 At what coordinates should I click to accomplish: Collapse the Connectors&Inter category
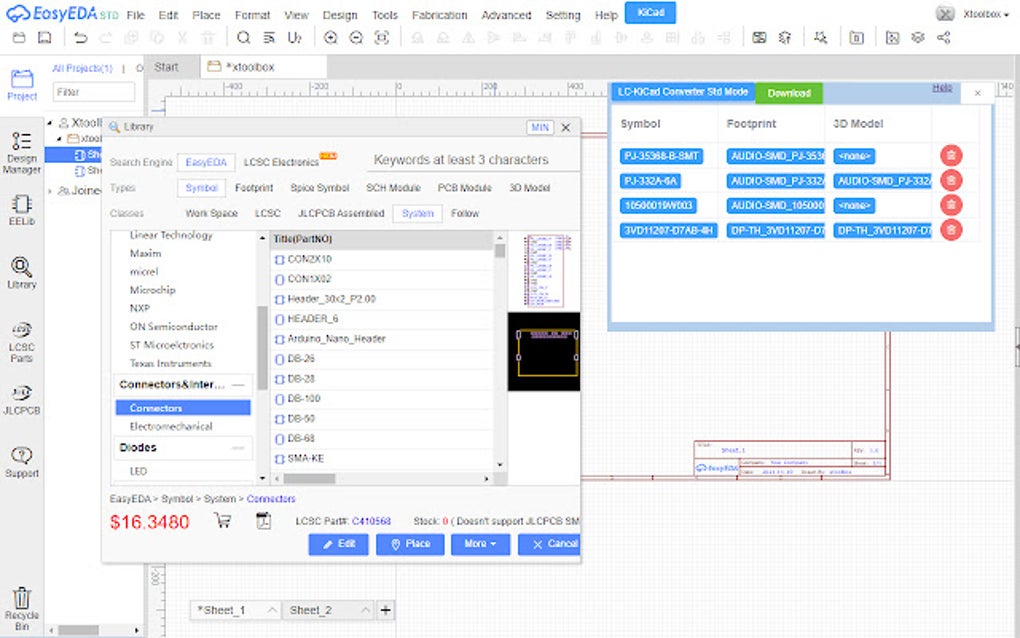coord(236,383)
